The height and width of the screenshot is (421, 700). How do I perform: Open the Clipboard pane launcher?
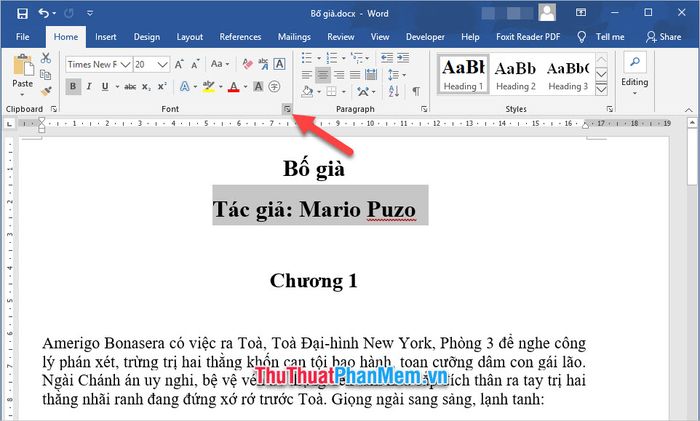54,109
